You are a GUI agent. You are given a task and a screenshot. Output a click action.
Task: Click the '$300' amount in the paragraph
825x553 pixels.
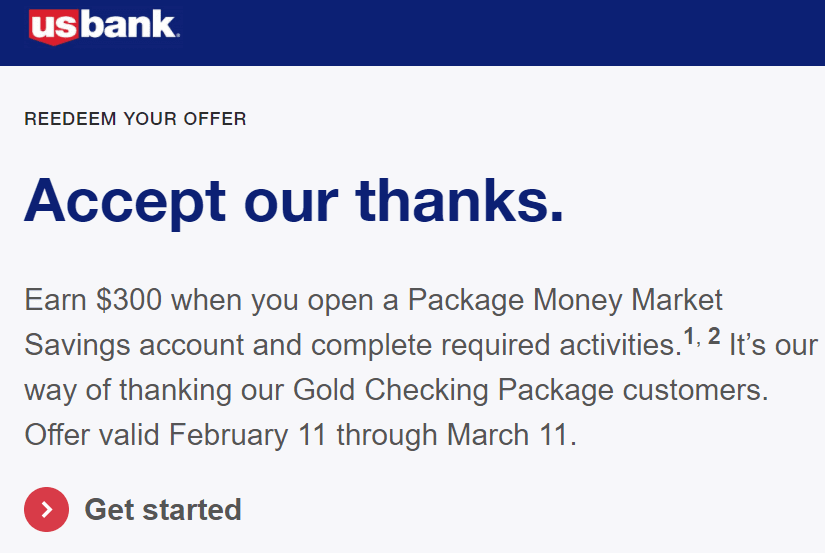tap(128, 300)
